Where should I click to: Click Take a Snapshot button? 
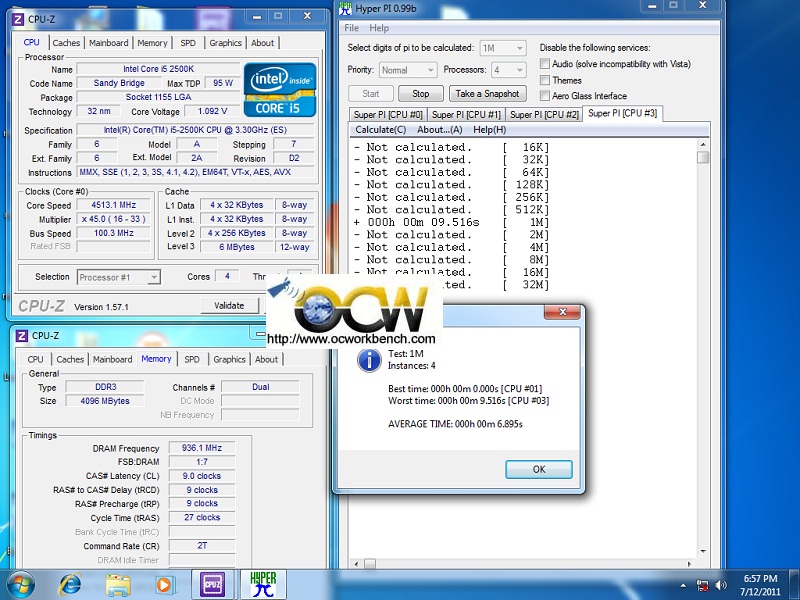tap(487, 94)
